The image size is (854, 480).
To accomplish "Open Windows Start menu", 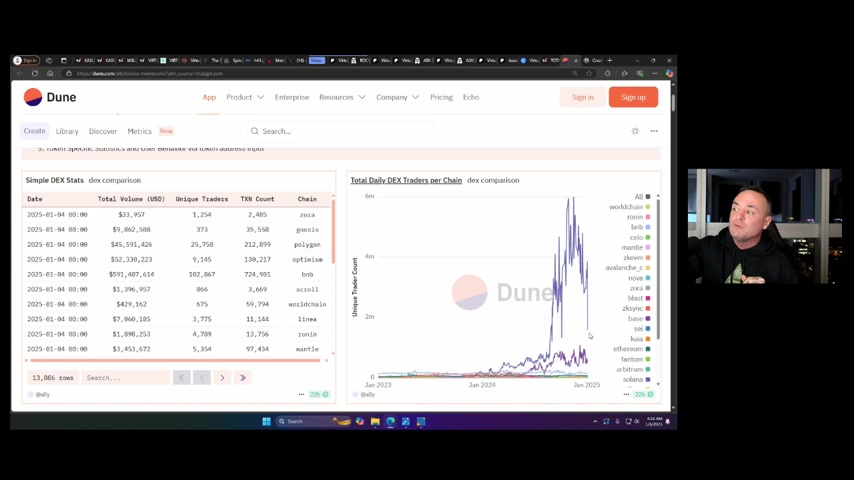I will point(266,421).
